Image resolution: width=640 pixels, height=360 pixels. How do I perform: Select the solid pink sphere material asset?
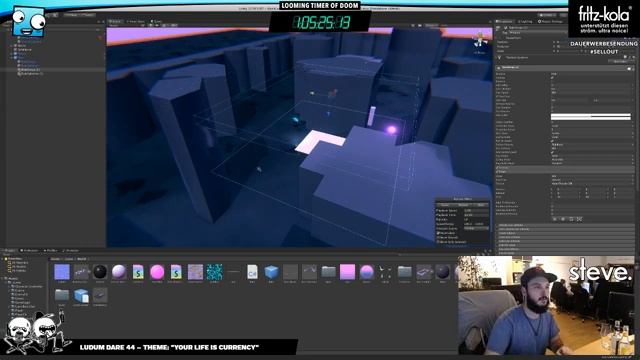tap(157, 272)
